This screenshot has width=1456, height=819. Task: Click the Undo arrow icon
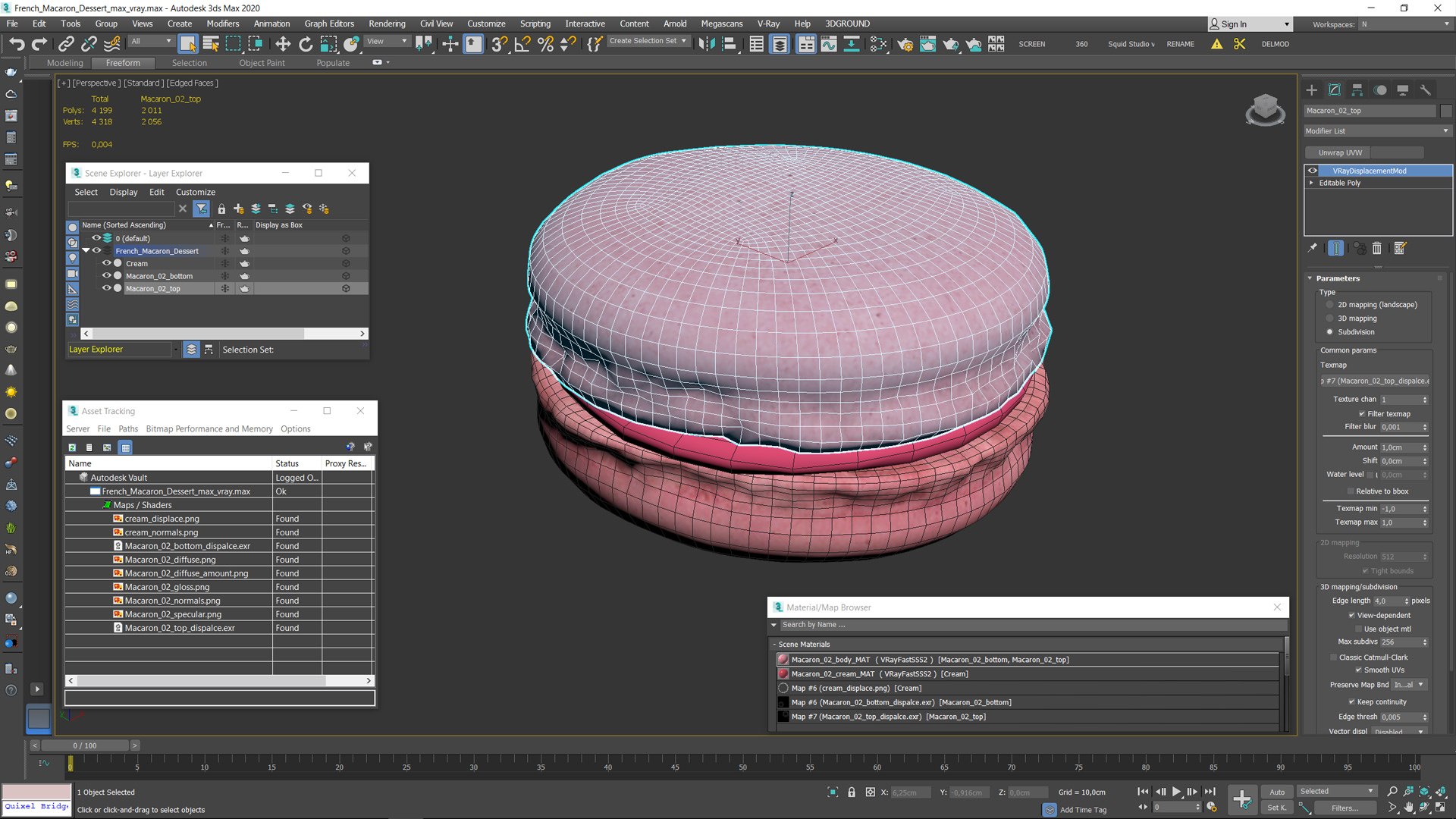[x=17, y=44]
